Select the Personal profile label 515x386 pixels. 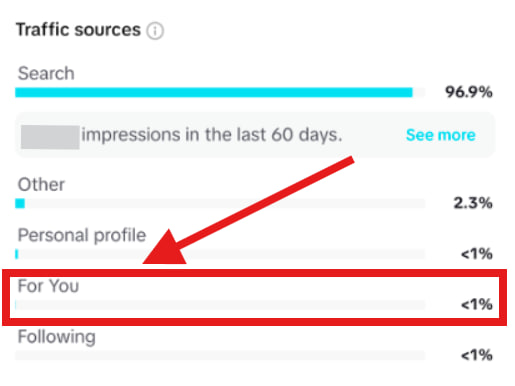tap(82, 235)
